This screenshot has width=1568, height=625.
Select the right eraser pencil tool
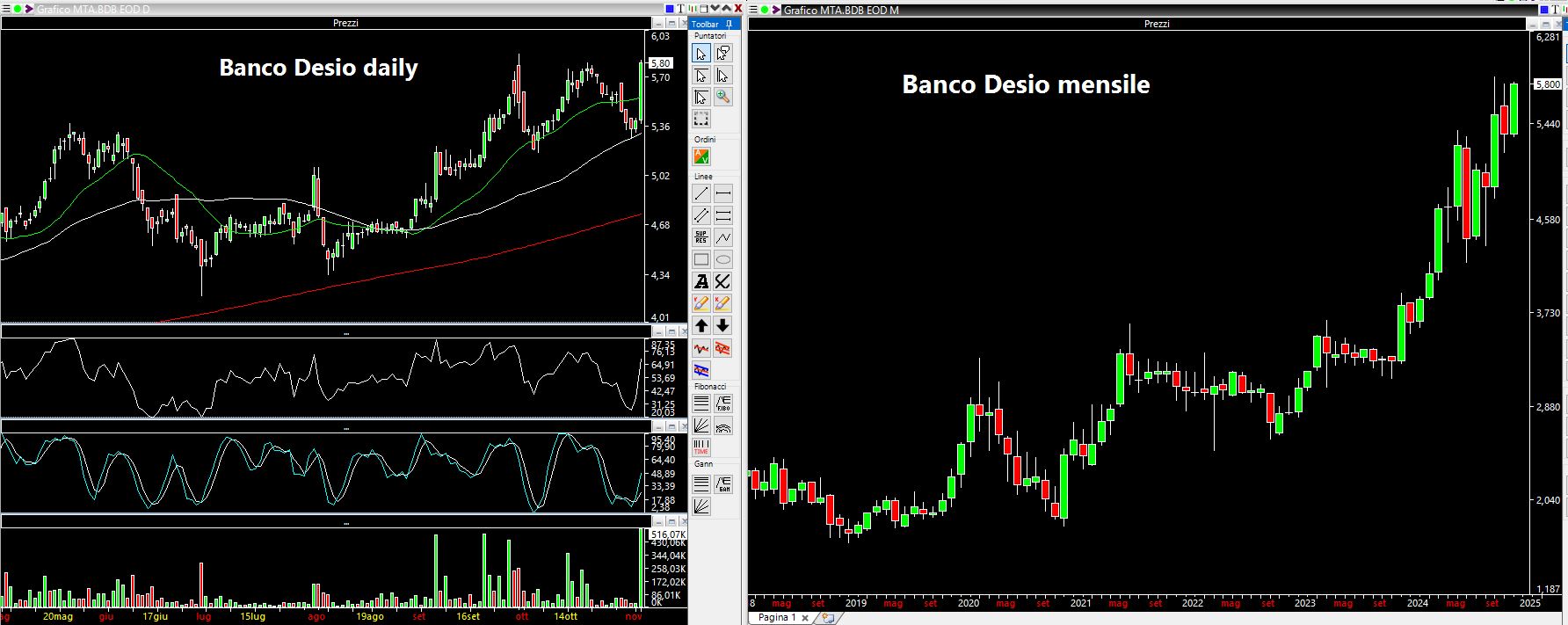(722, 304)
